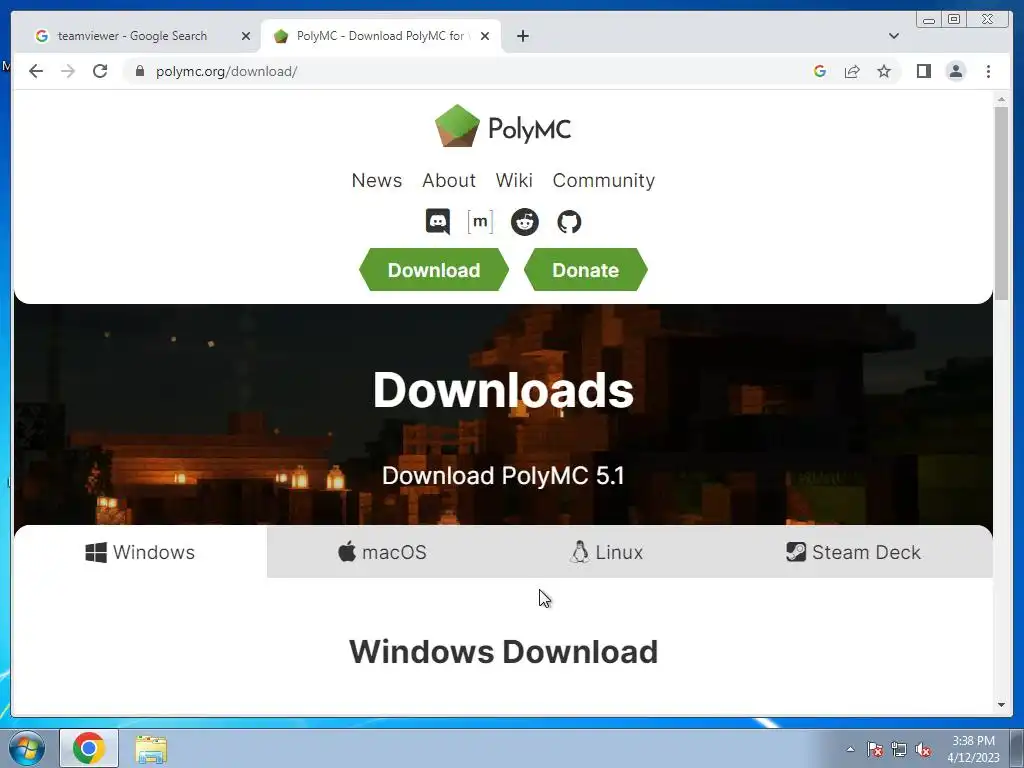The image size is (1024, 768).
Task: Go back with the browser back arrow
Action: tap(36, 71)
